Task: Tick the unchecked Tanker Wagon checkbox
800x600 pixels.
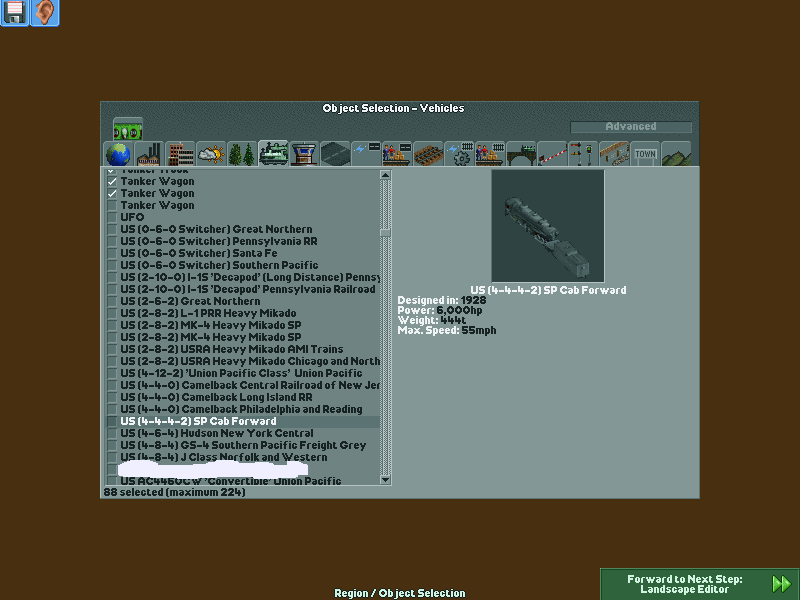Action: point(112,206)
